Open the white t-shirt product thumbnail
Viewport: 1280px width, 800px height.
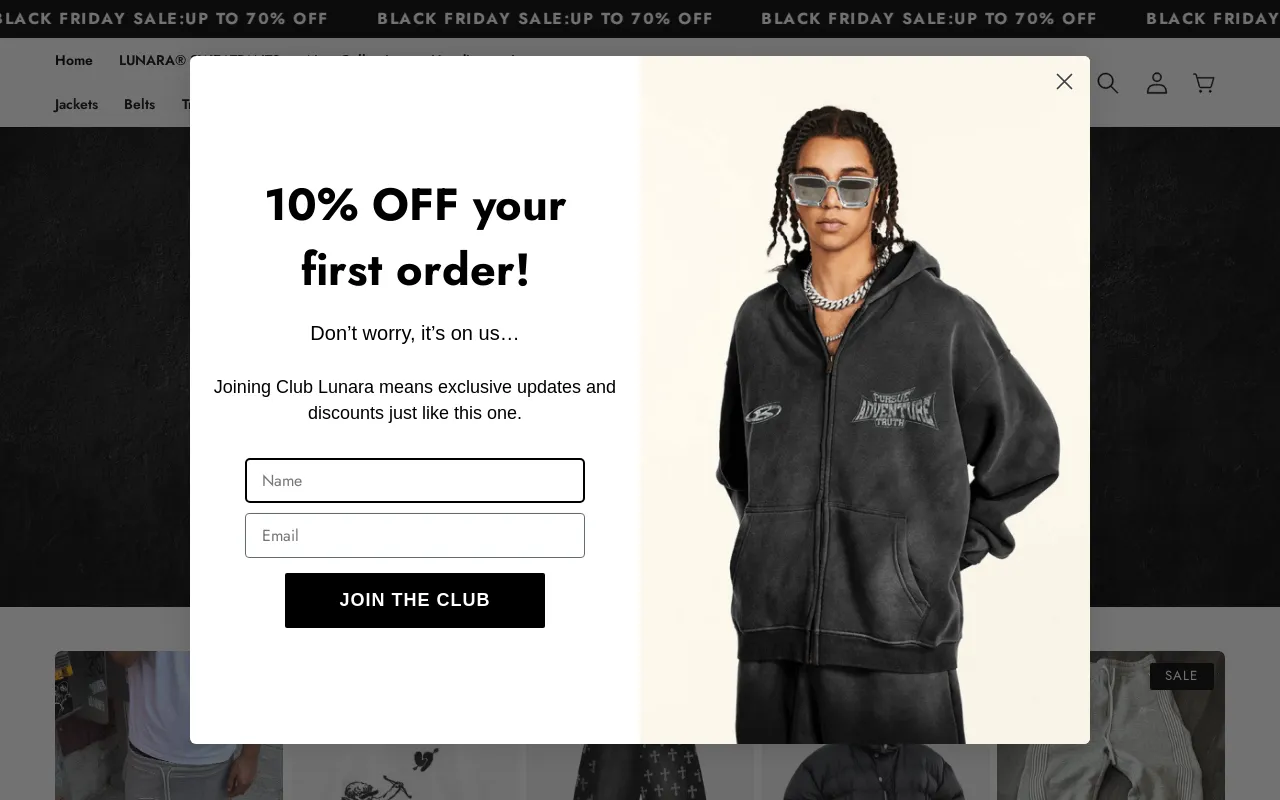pos(169,725)
